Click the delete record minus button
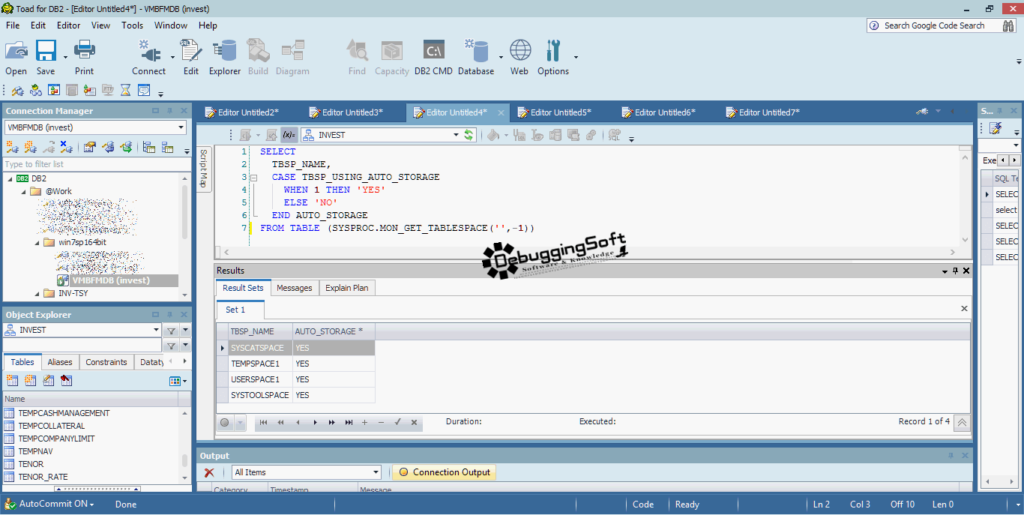Screen dimensions: 1024x515 [x=381, y=422]
